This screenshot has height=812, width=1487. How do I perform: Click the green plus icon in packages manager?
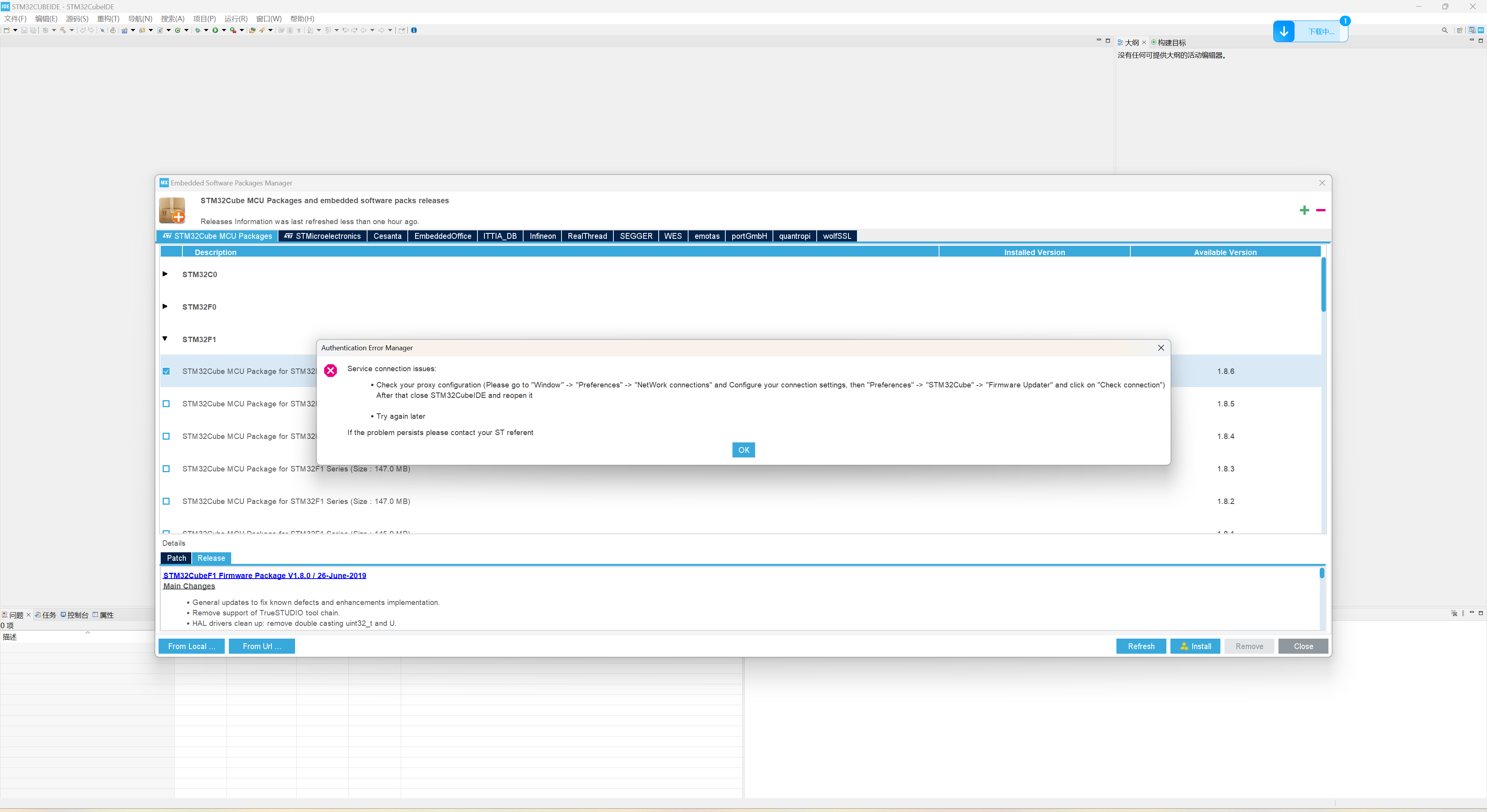point(1305,211)
